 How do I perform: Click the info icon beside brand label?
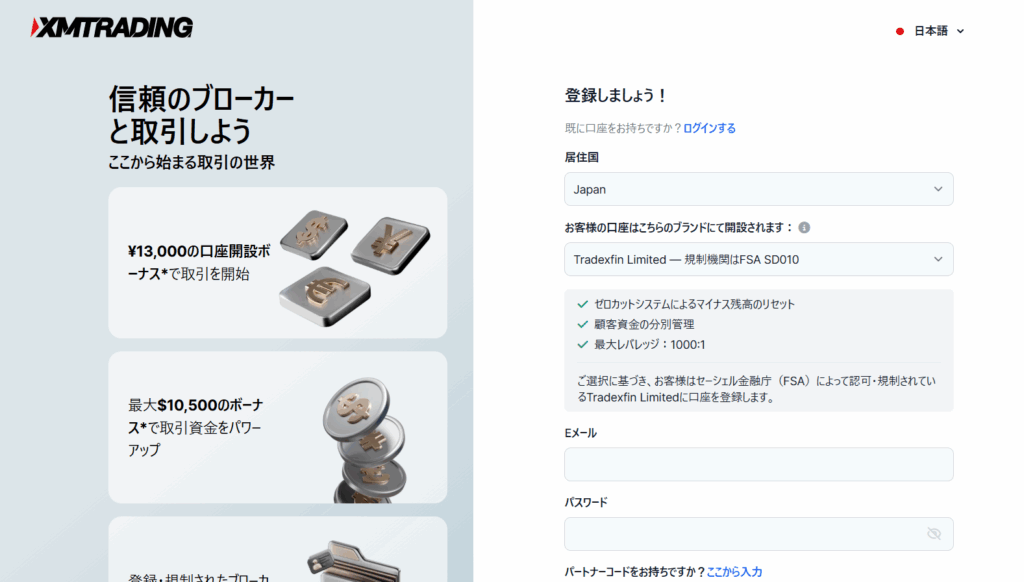(x=804, y=227)
